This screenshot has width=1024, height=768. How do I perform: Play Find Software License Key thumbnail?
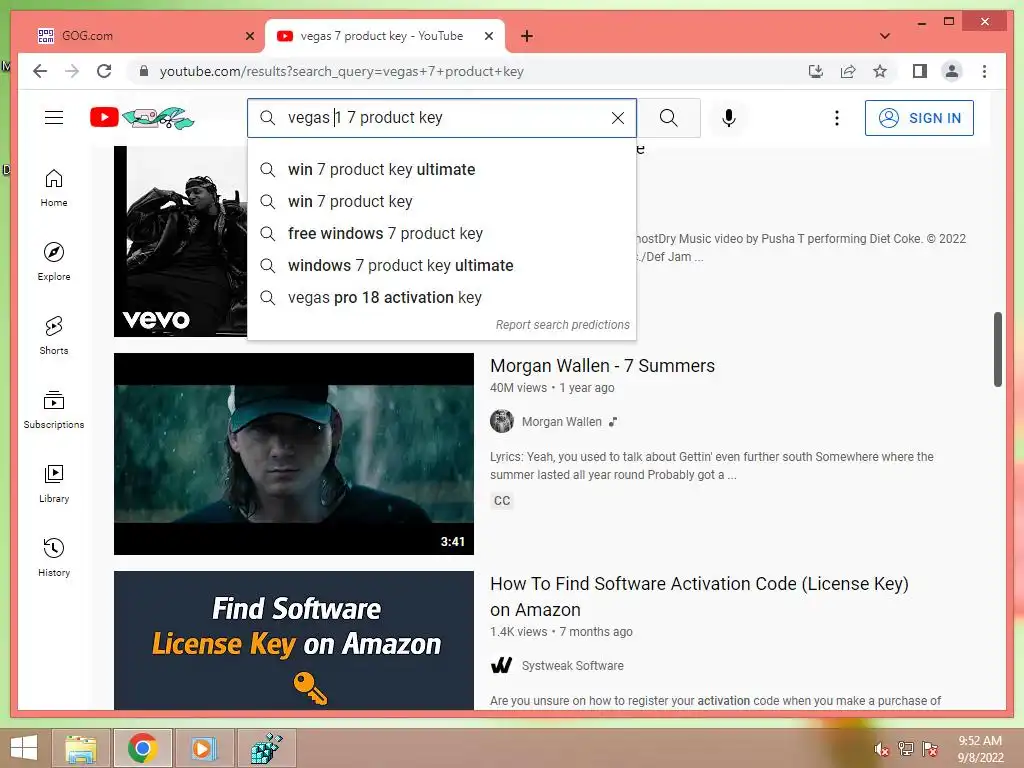coord(294,640)
